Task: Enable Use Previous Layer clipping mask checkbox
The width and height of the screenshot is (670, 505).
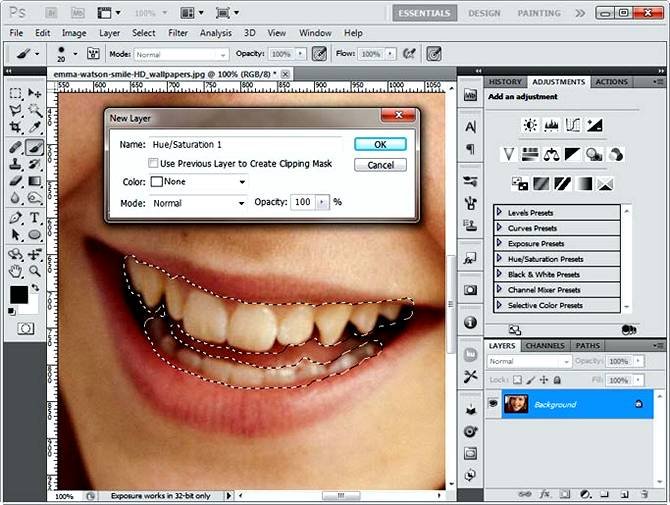Action: coord(153,163)
